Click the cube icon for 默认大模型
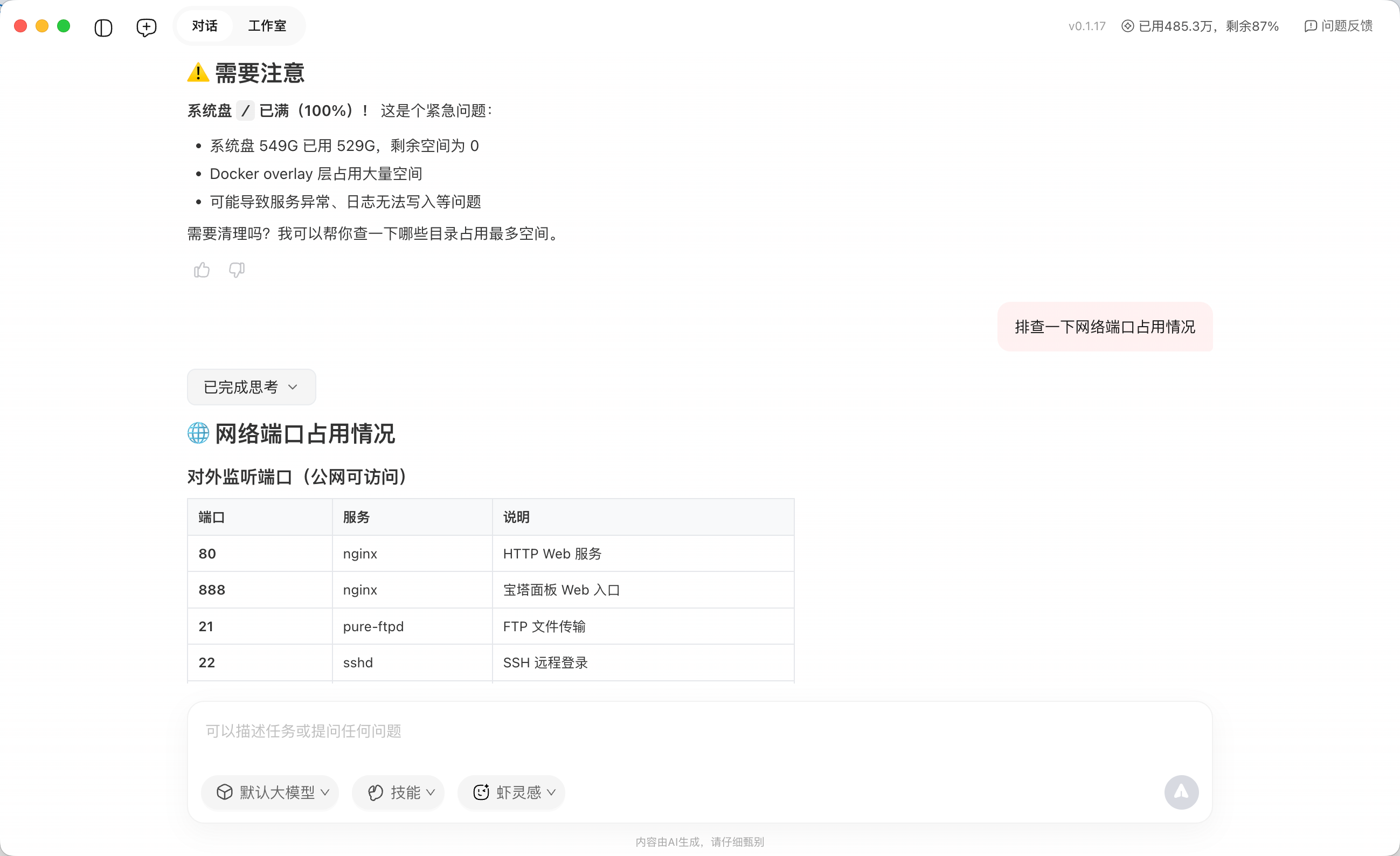Viewport: 1400px width, 856px height. tap(224, 792)
